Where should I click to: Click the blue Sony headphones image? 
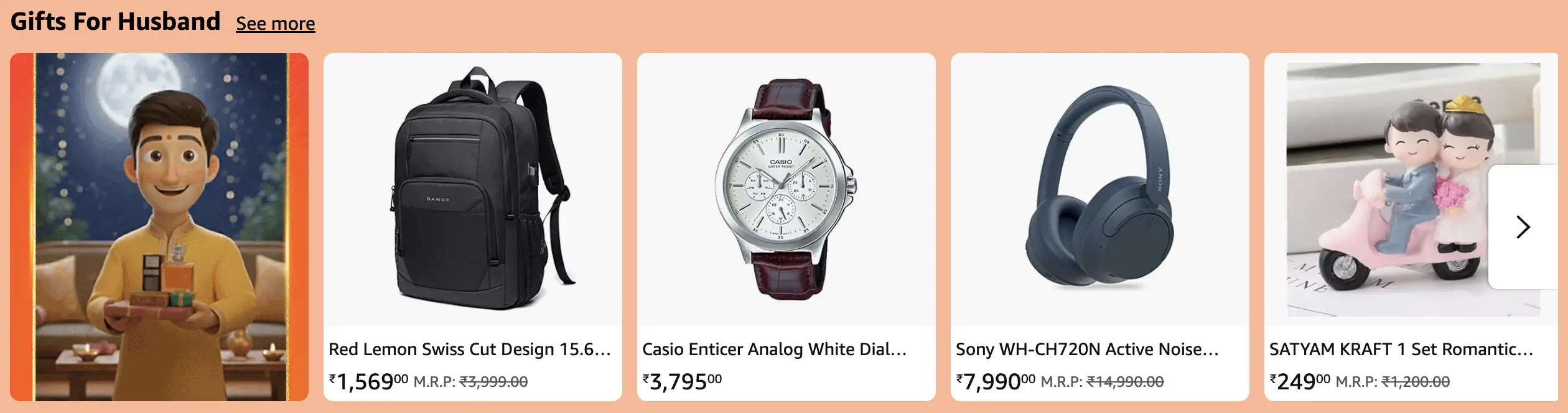tap(1099, 190)
